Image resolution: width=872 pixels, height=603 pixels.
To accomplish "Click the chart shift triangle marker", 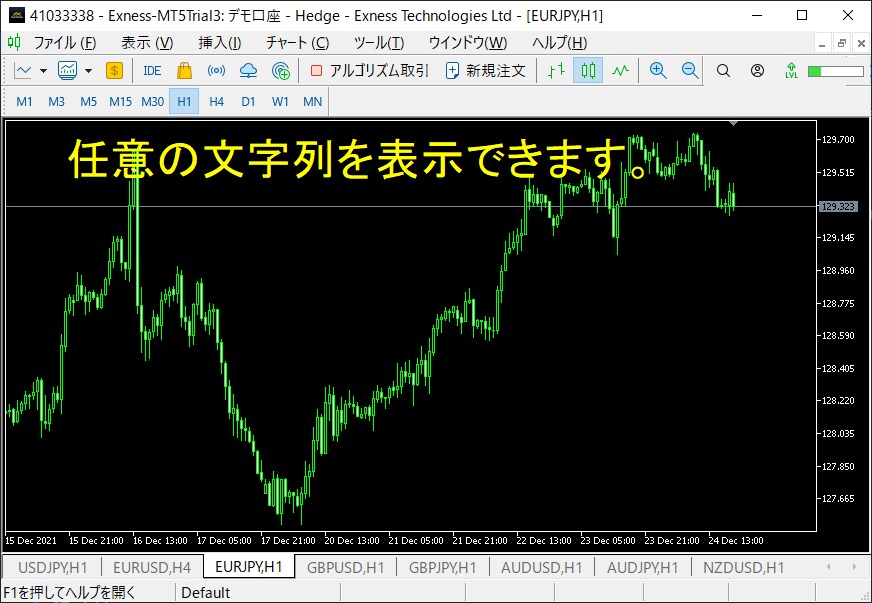I will pyautogui.click(x=734, y=123).
